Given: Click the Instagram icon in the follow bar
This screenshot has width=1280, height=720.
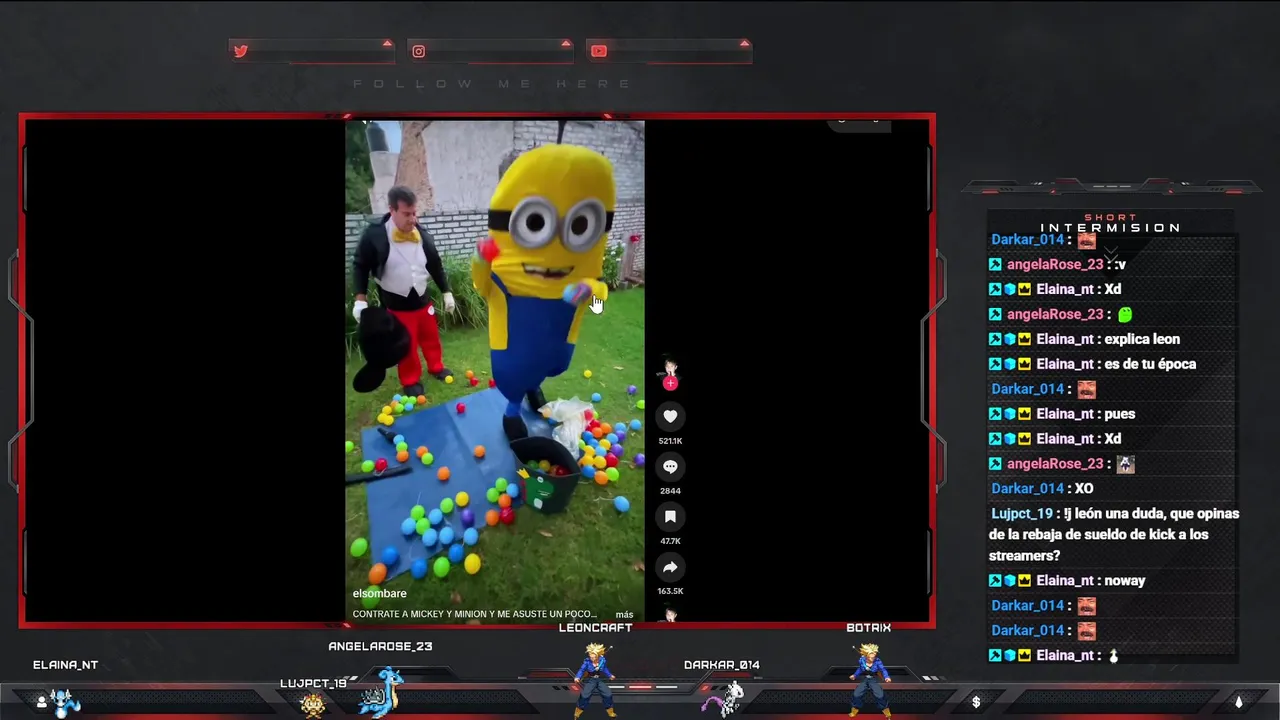Looking at the screenshot, I should (419, 51).
